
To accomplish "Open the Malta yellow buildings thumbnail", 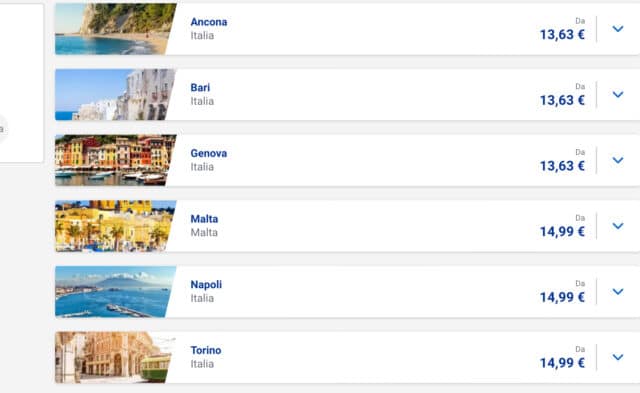I will tap(116, 226).
